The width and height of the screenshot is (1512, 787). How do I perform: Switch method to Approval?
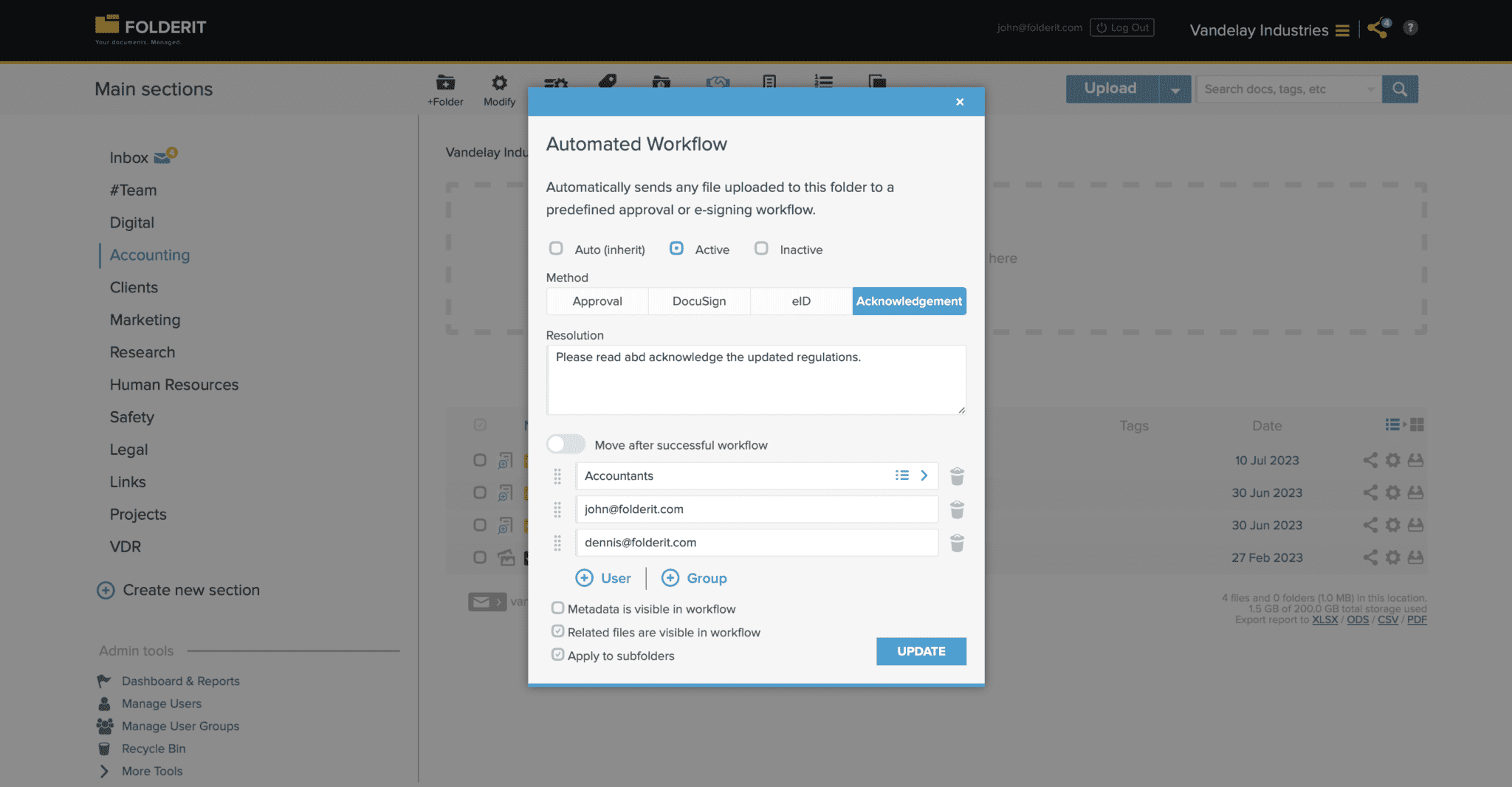coord(597,301)
